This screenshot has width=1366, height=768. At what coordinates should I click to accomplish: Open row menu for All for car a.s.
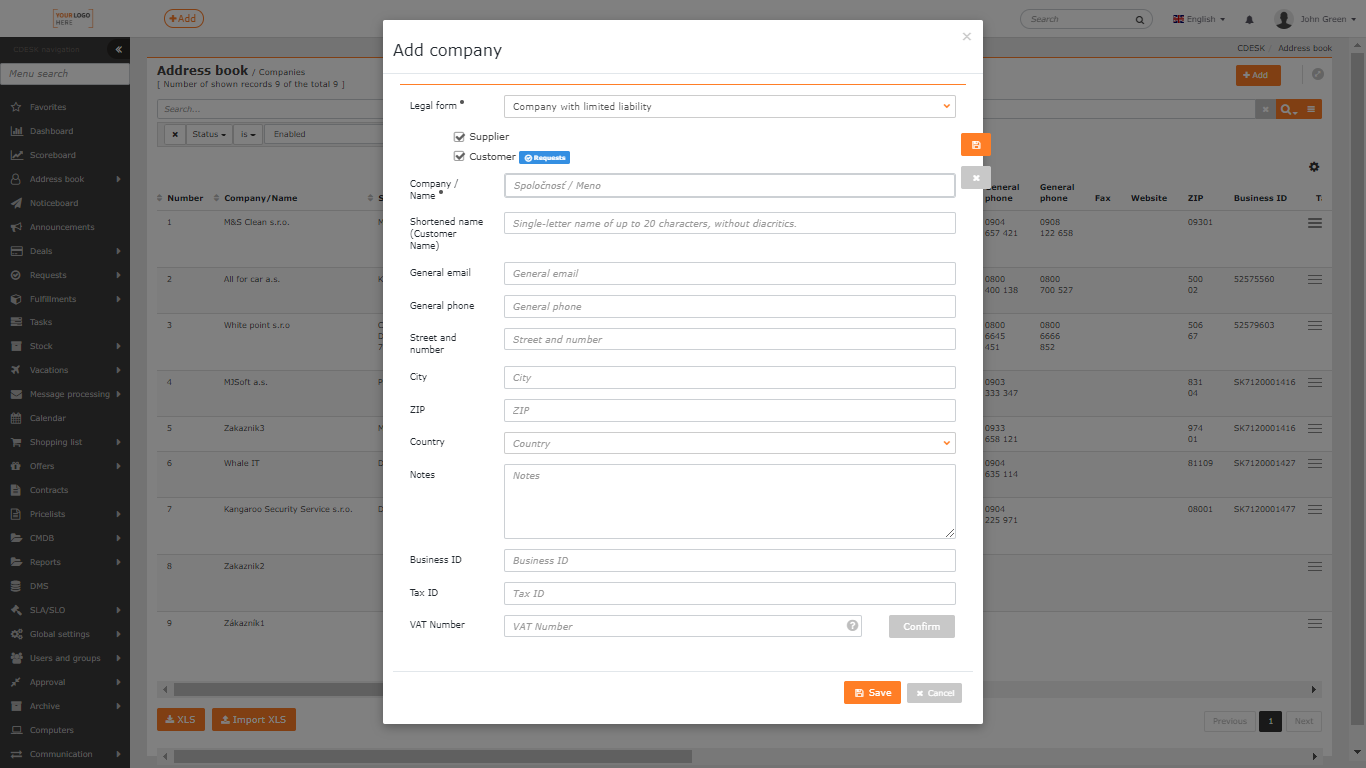pyautogui.click(x=1315, y=280)
